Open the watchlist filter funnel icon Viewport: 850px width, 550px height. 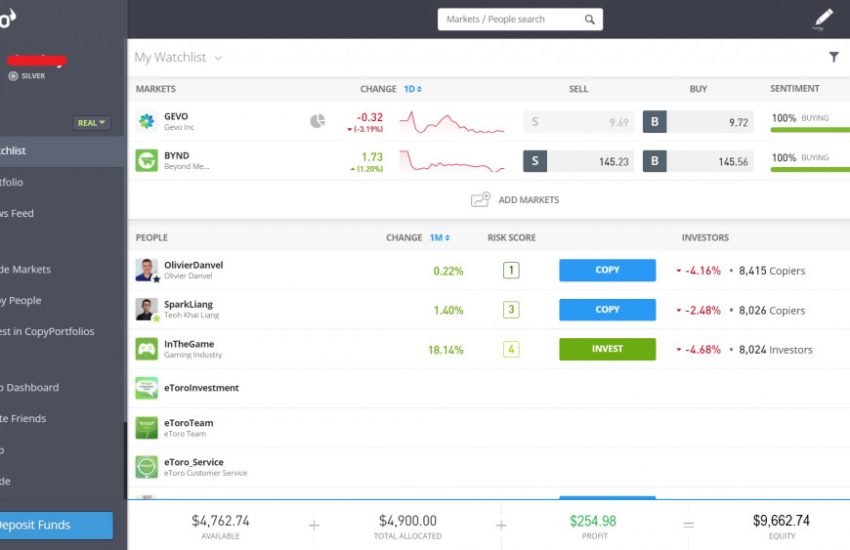834,56
